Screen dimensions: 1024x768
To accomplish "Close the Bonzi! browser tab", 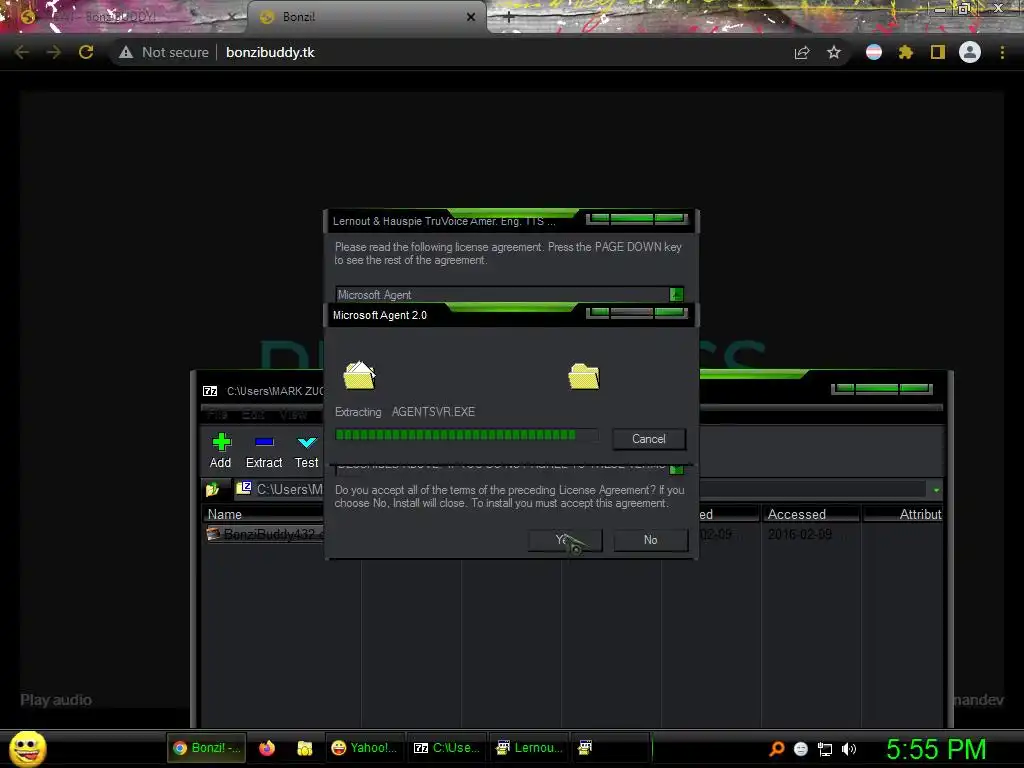I will (471, 17).
